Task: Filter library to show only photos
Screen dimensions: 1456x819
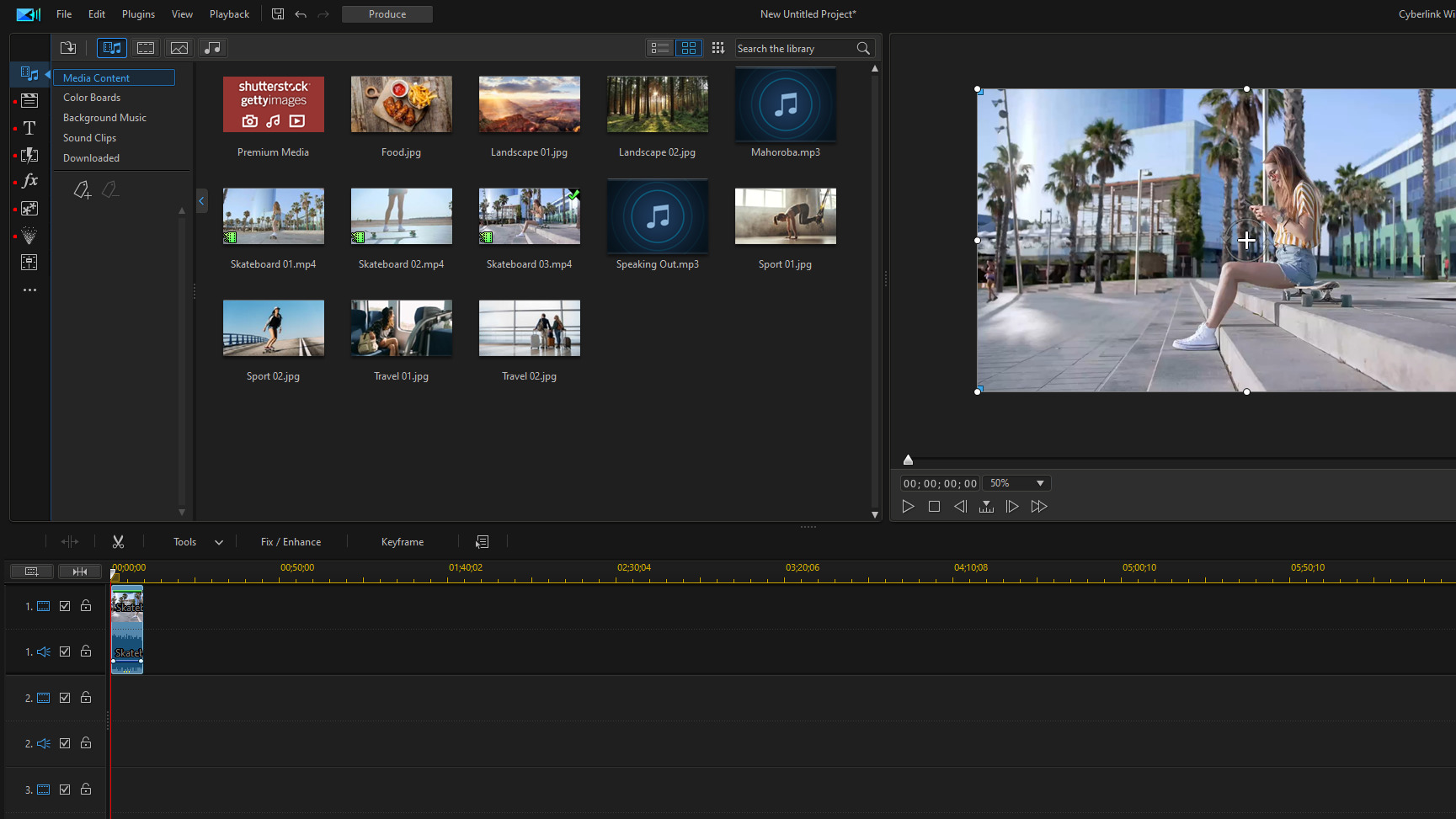Action: point(179,48)
